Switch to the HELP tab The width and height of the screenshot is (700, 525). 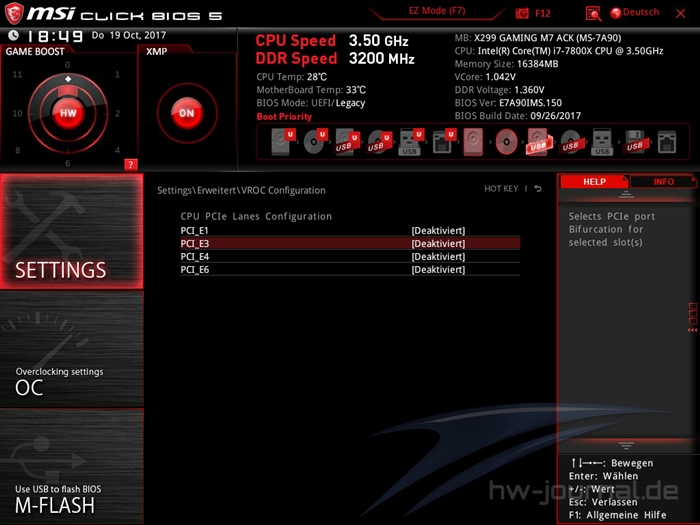594,182
